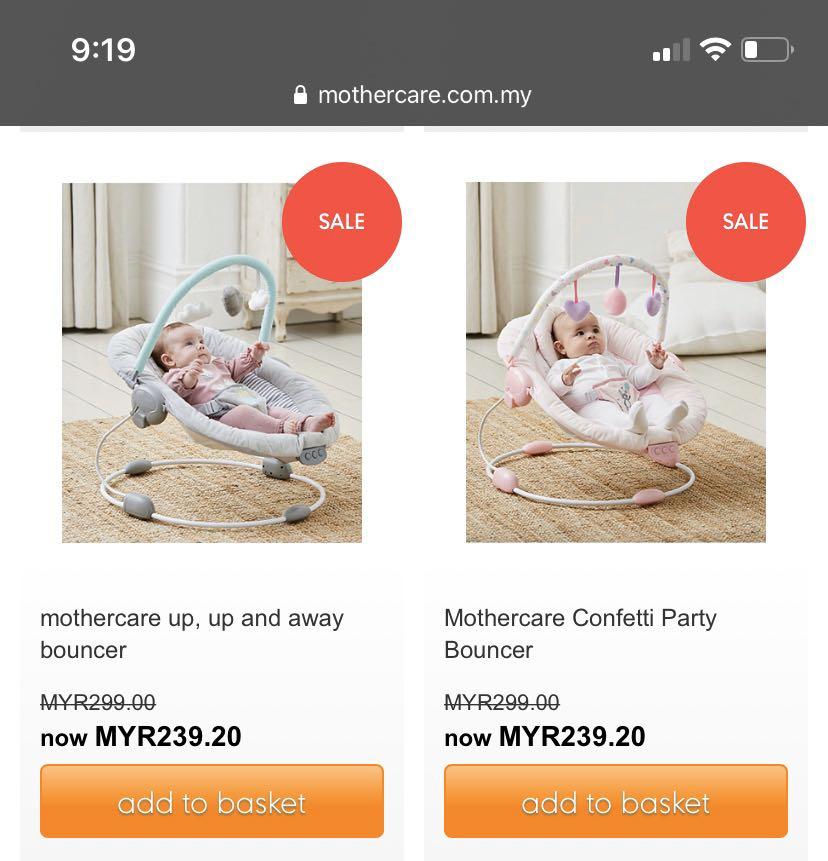Tap the SALE badge on Confetti Party Bouncer
The height and width of the screenshot is (861, 828).
point(746,222)
